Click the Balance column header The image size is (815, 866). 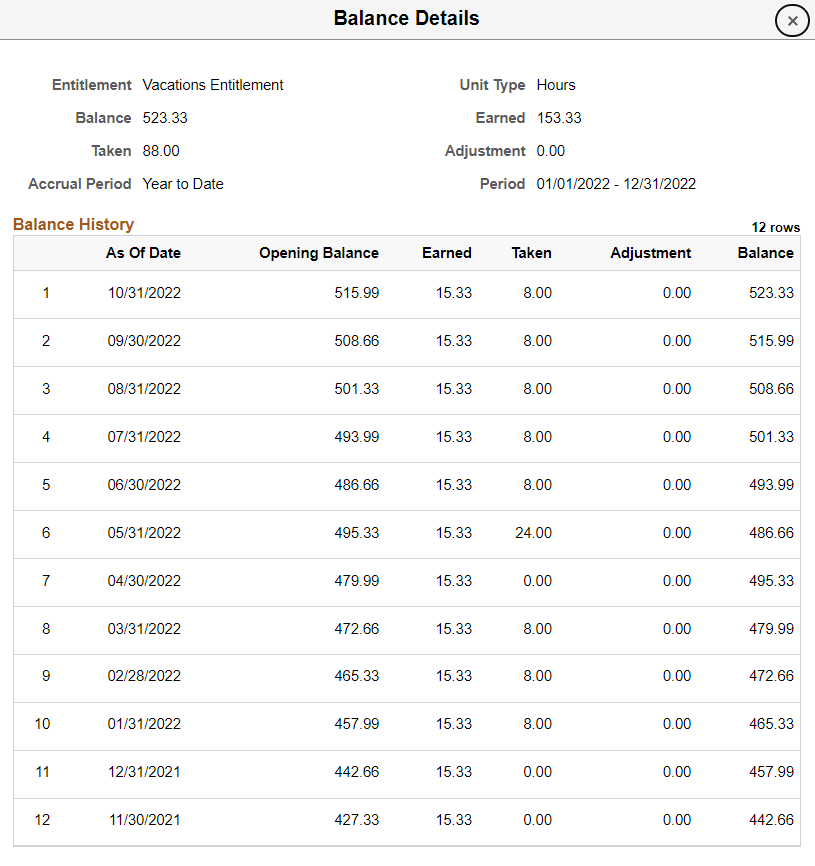click(x=765, y=253)
